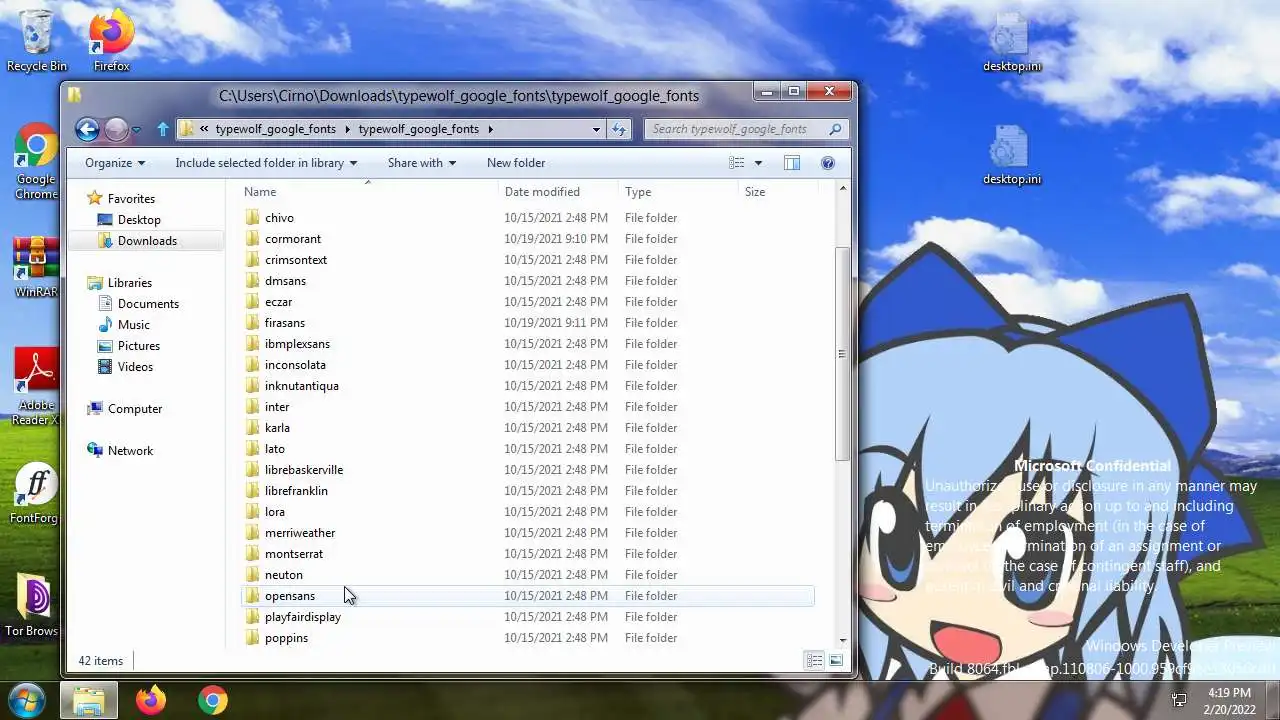
Task: Open address bar history dropdown arrow
Action: coord(596,129)
